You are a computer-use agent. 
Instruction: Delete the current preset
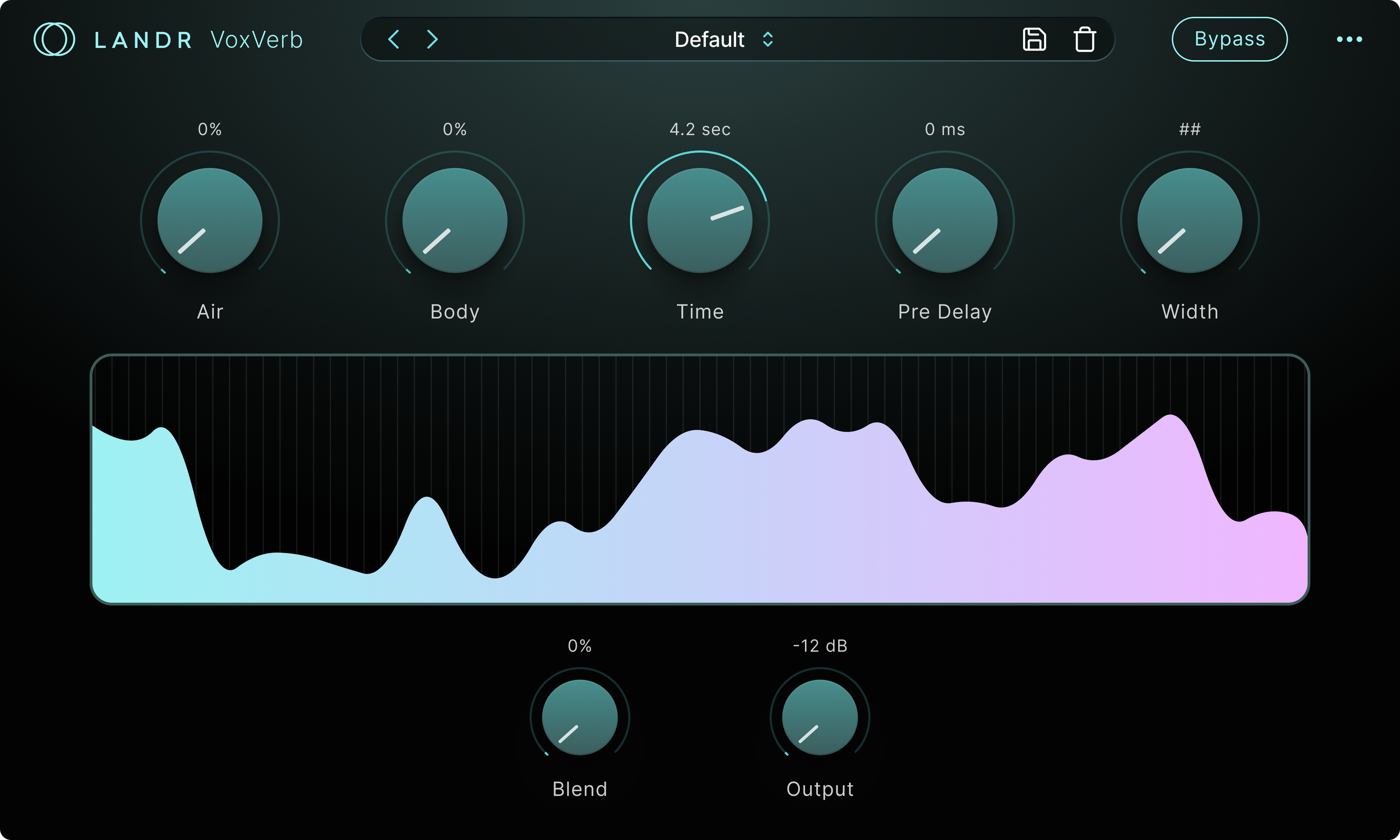tap(1085, 40)
